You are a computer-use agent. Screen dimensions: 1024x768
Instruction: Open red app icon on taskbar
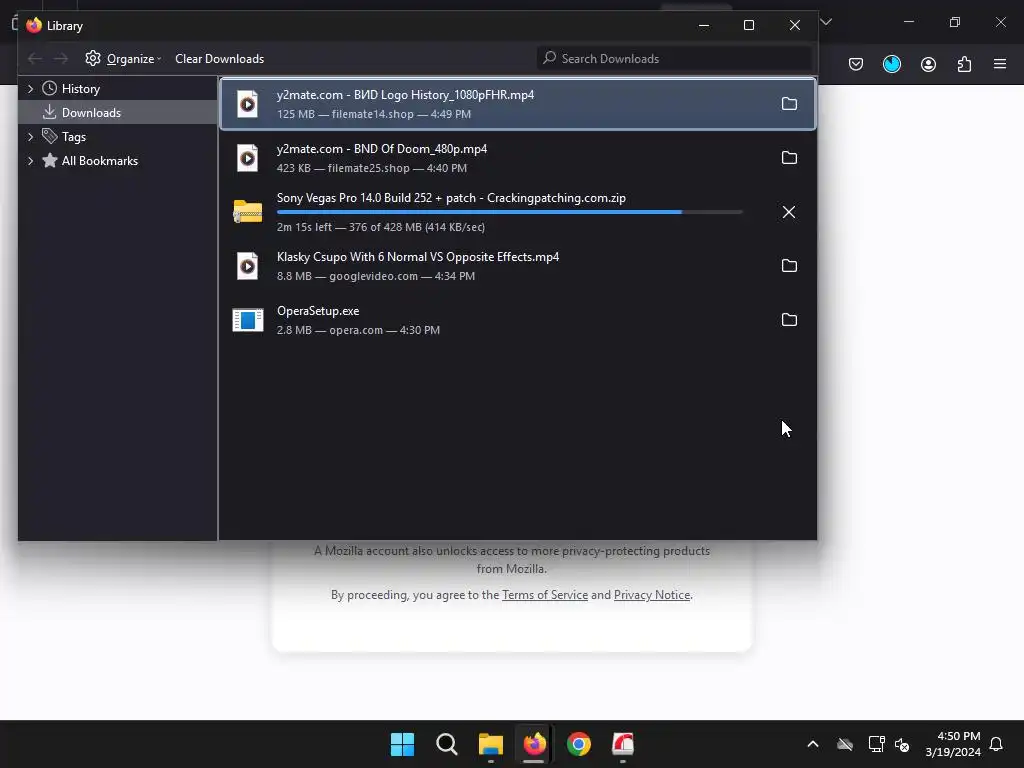coord(623,744)
